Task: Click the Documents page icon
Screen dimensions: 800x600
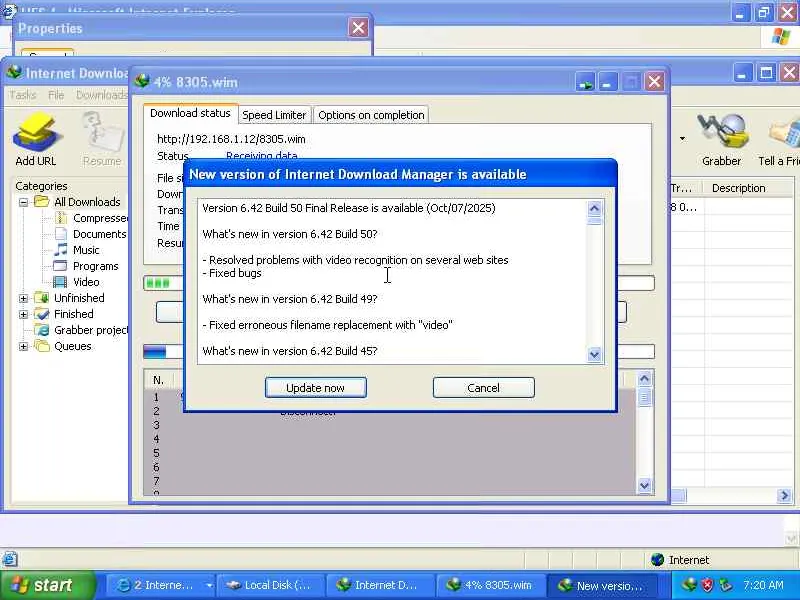Action: (x=60, y=234)
